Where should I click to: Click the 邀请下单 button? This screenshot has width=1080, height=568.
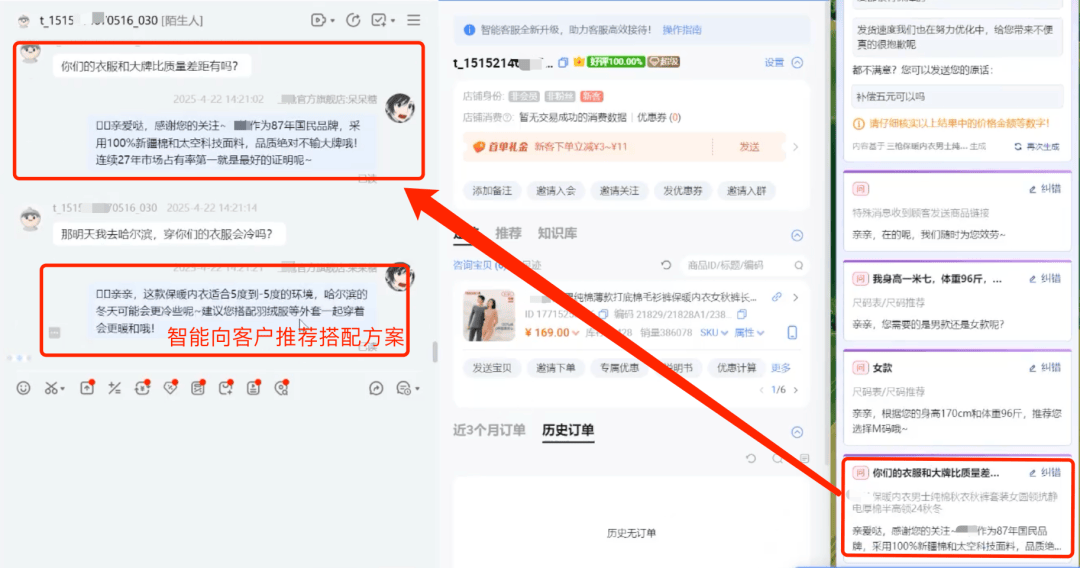(x=556, y=368)
